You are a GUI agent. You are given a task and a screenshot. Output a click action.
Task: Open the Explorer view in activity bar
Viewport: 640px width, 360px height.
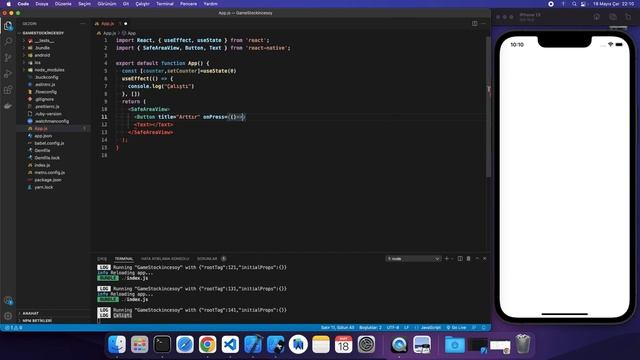coord(8,26)
